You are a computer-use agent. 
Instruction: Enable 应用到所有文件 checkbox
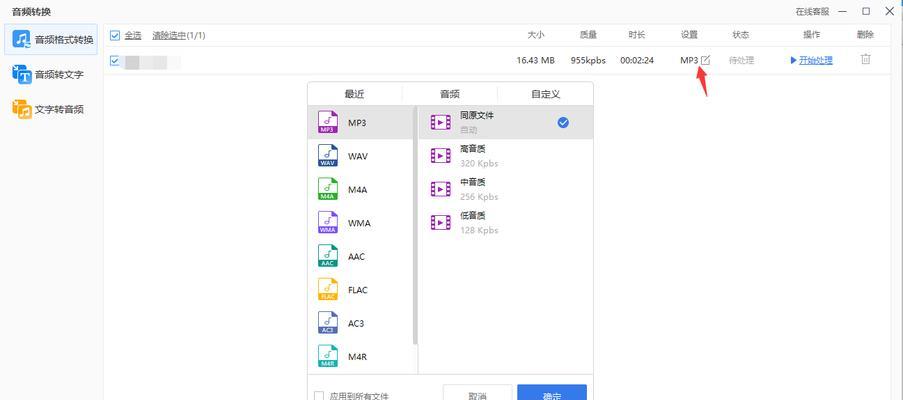(318, 396)
